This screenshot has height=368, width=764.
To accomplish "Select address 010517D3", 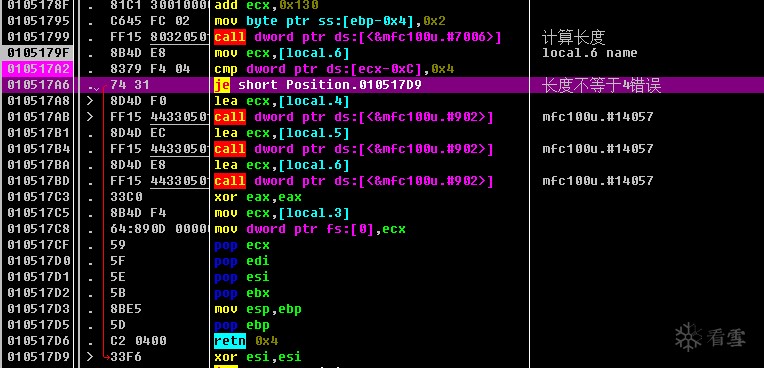I will click(x=38, y=309).
